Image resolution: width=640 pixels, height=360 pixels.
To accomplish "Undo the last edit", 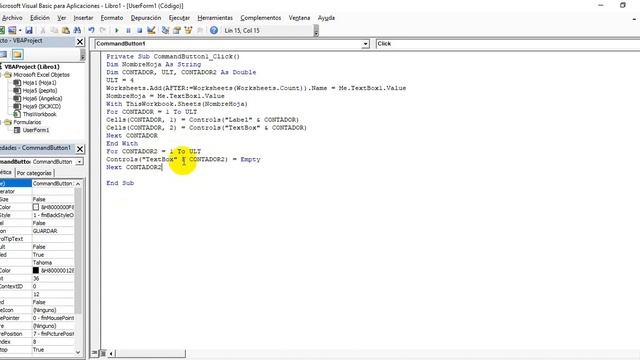I will coord(91,30).
